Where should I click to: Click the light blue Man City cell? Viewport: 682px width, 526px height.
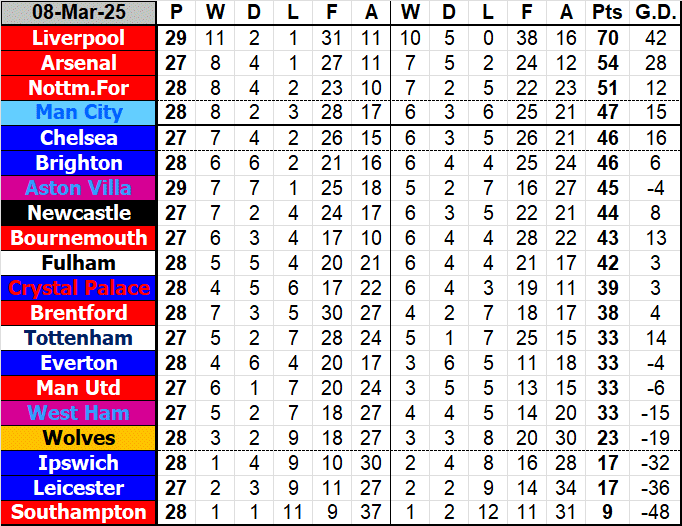coord(79,113)
